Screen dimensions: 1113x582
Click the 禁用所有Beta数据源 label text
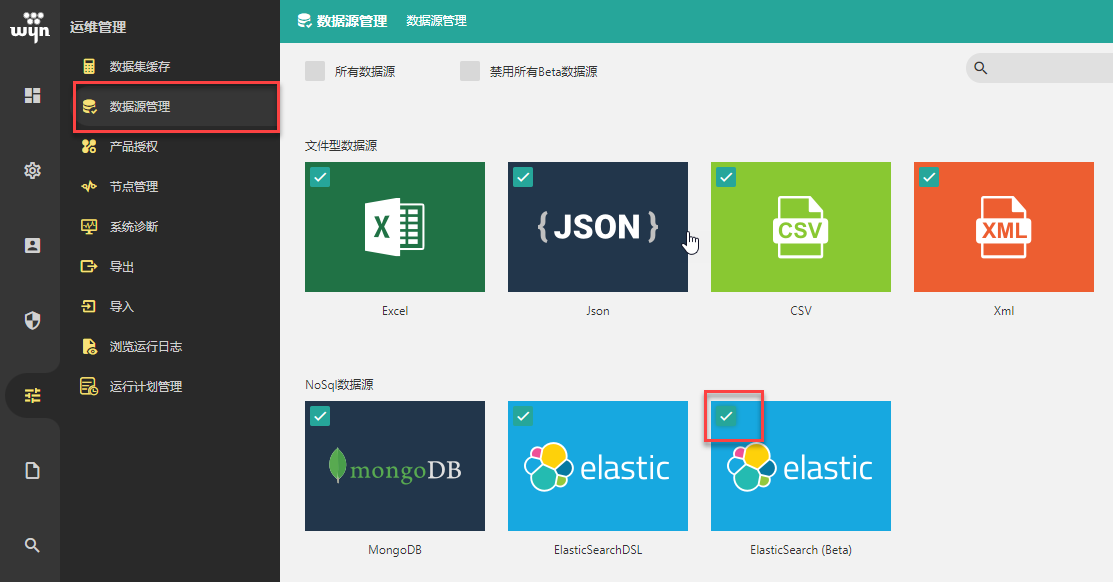pos(544,72)
